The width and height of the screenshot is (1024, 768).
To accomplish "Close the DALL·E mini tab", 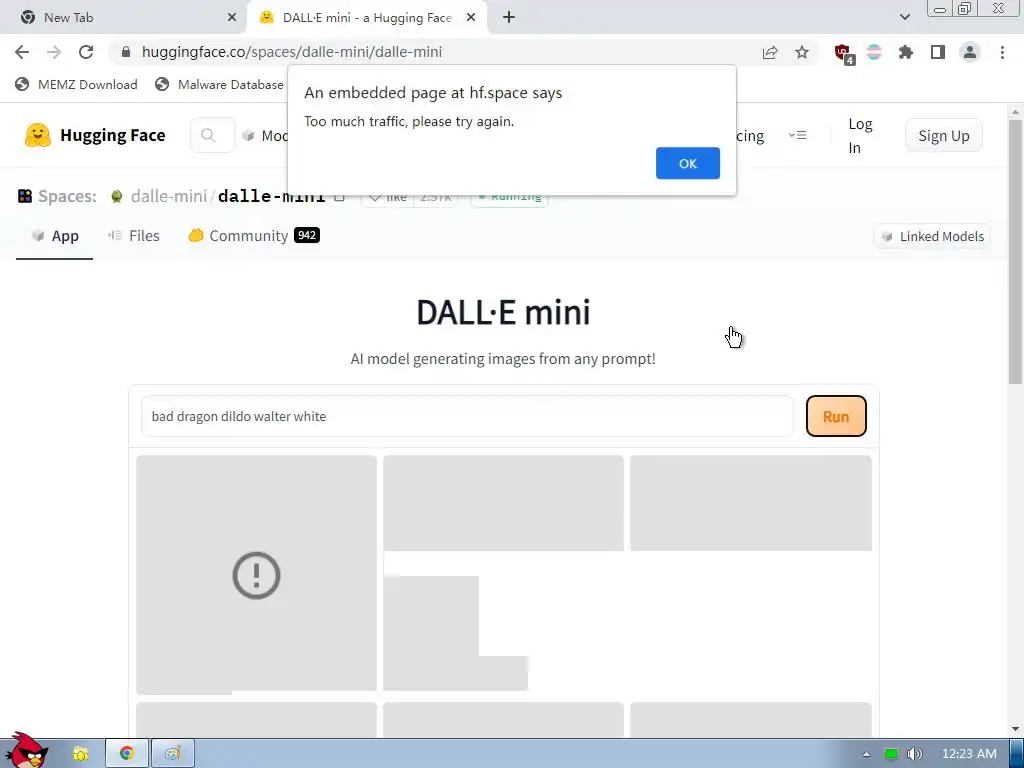I will [x=471, y=18].
